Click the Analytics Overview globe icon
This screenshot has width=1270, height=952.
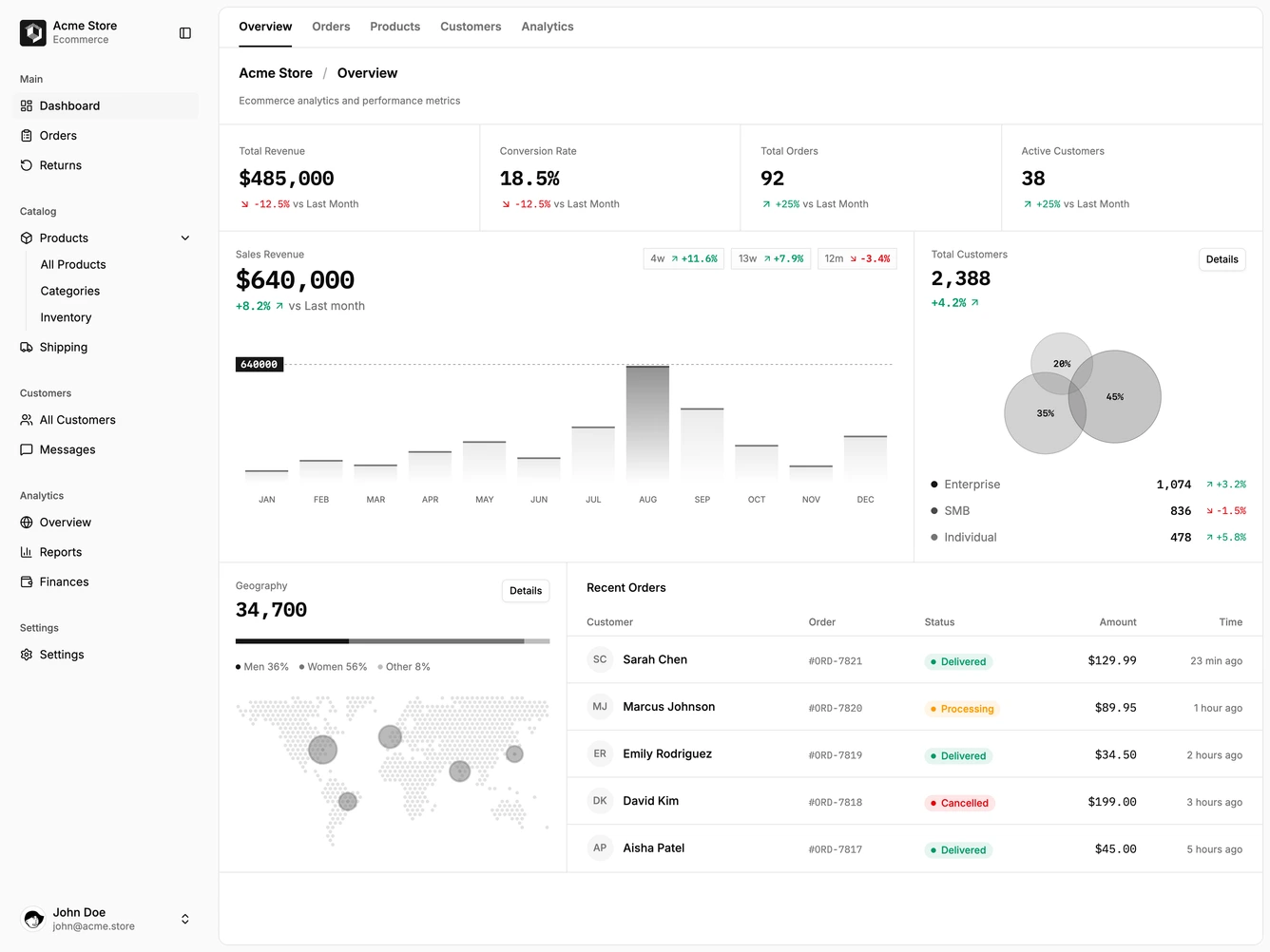27,523
